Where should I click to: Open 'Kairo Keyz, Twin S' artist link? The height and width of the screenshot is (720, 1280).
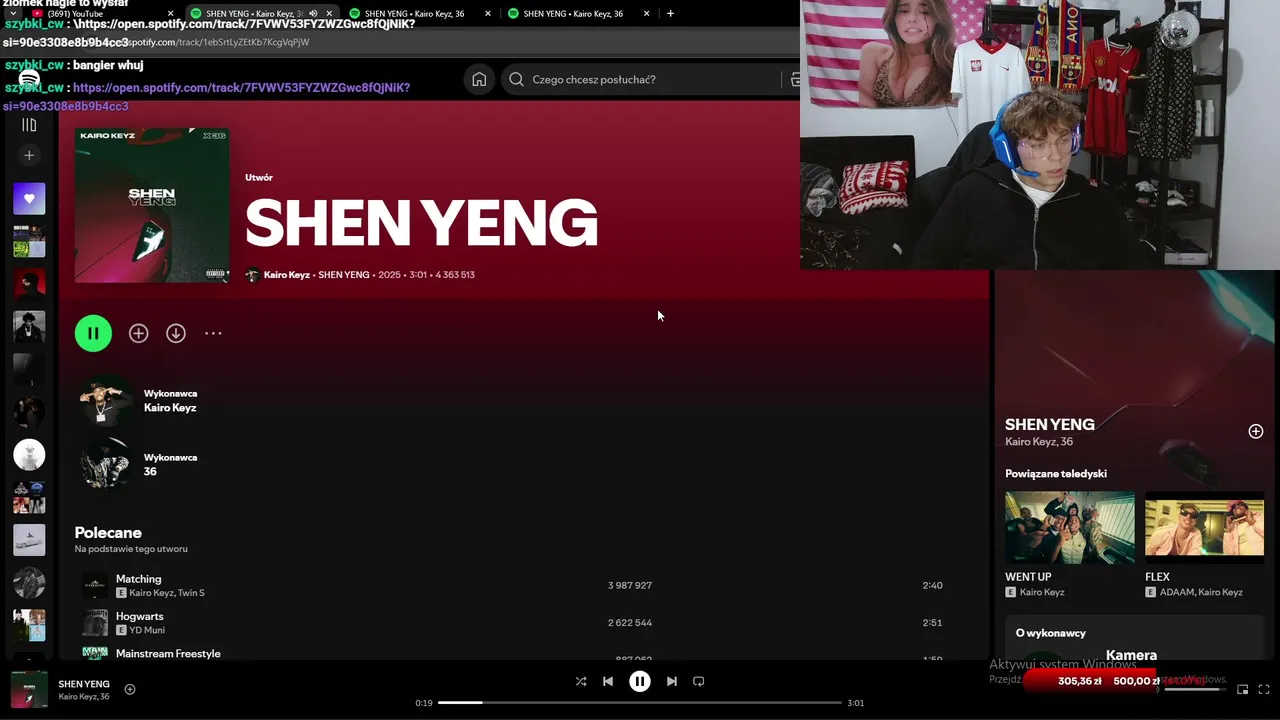(x=167, y=593)
